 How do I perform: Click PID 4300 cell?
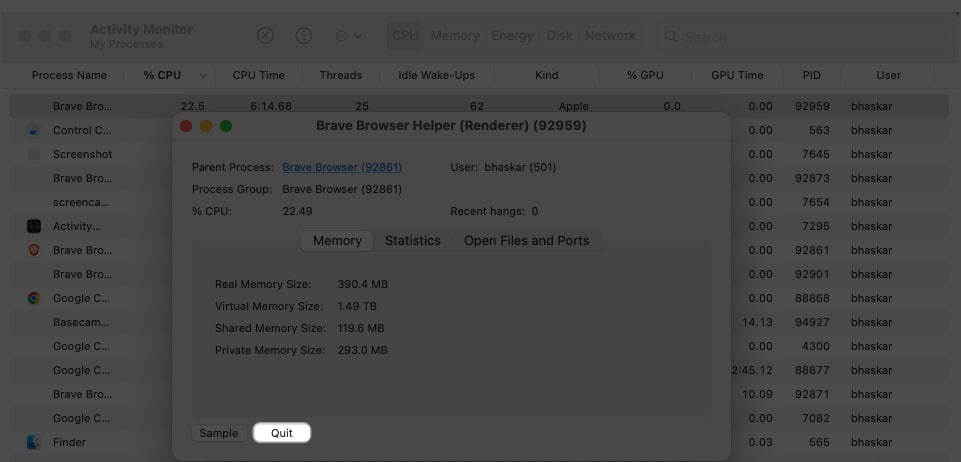click(x=816, y=346)
